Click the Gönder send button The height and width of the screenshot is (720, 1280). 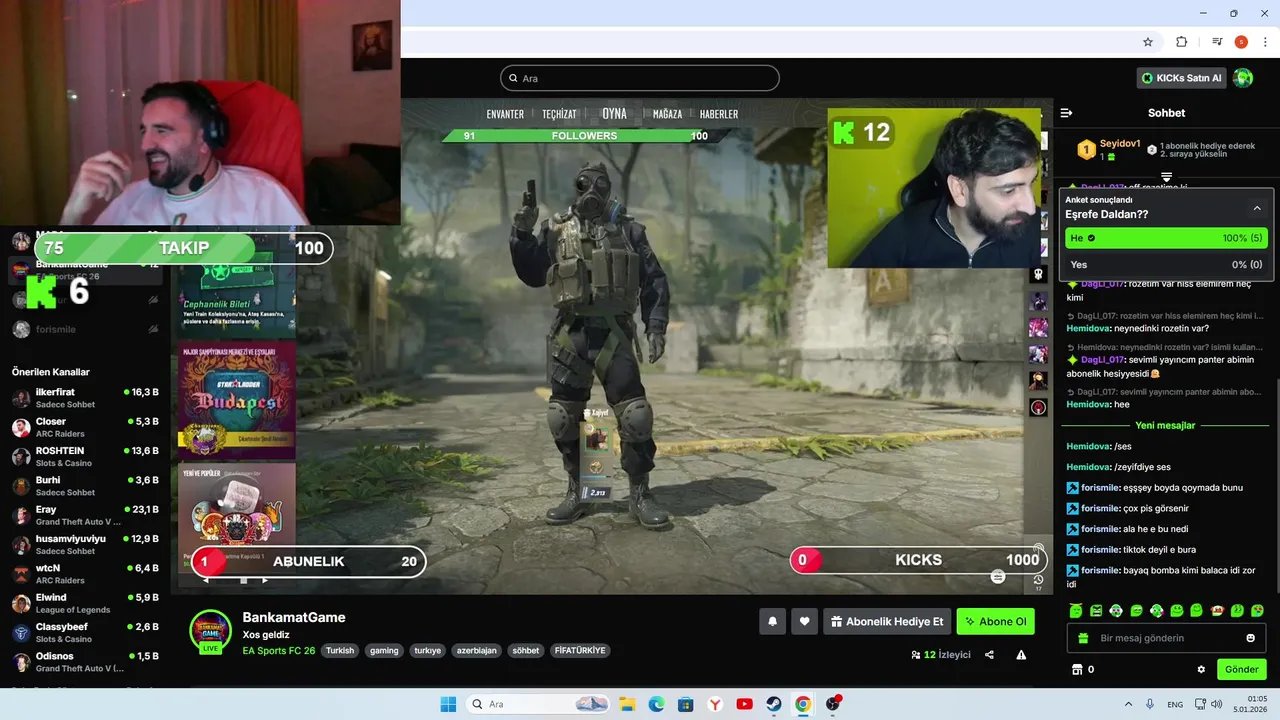coord(1241,669)
